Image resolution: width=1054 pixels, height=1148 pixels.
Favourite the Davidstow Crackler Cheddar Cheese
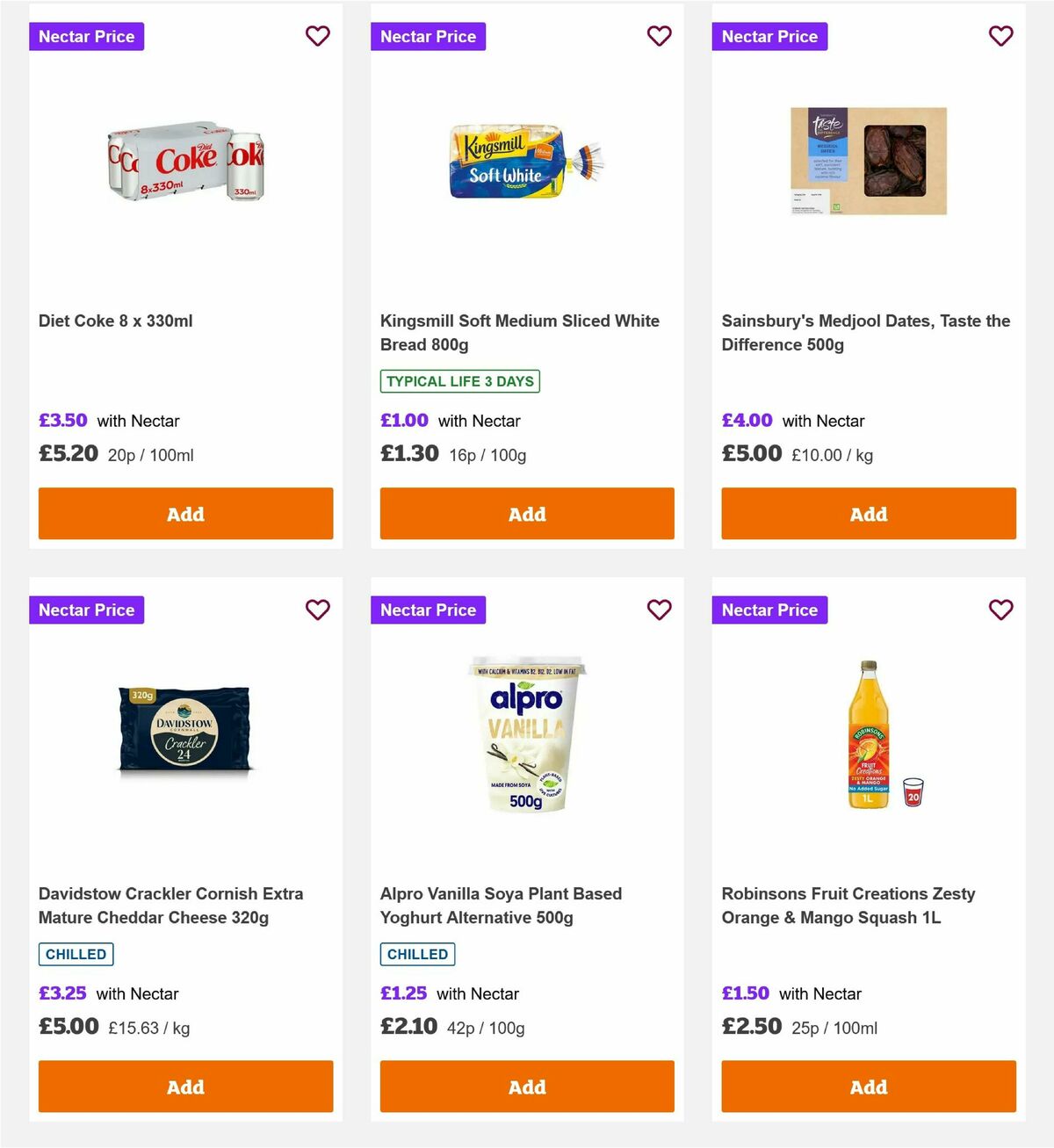click(x=317, y=610)
